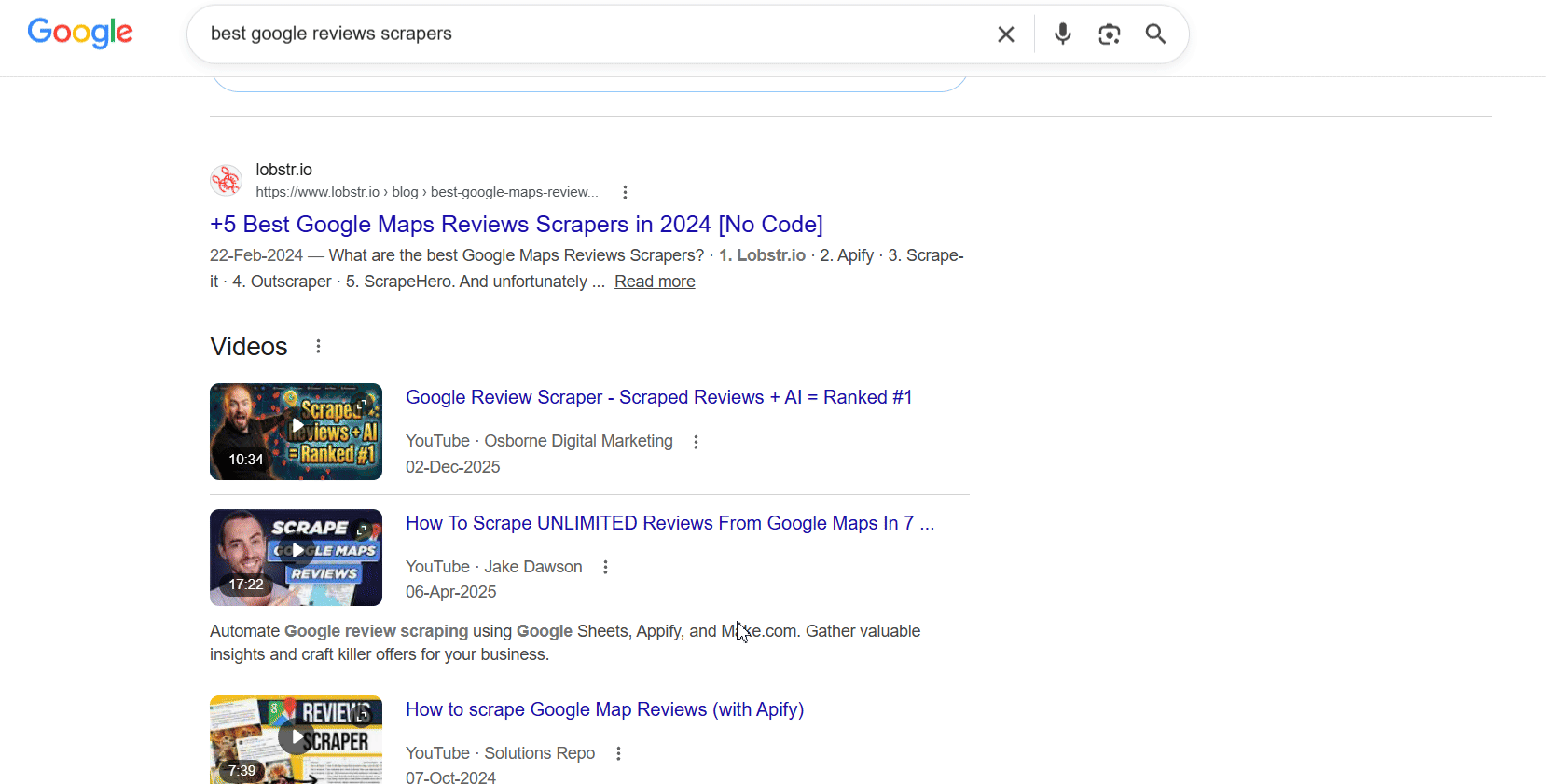Click the 17:22 duration badge
Screen dimensions: 1546x784
[x=246, y=585]
